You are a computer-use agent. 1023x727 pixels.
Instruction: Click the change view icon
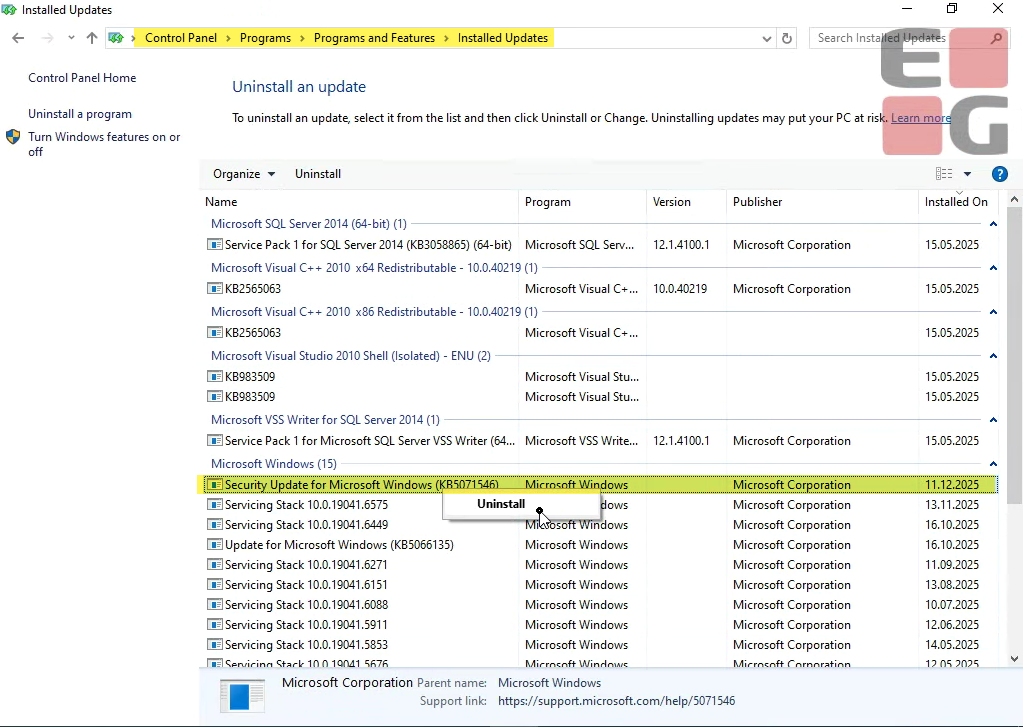point(943,174)
